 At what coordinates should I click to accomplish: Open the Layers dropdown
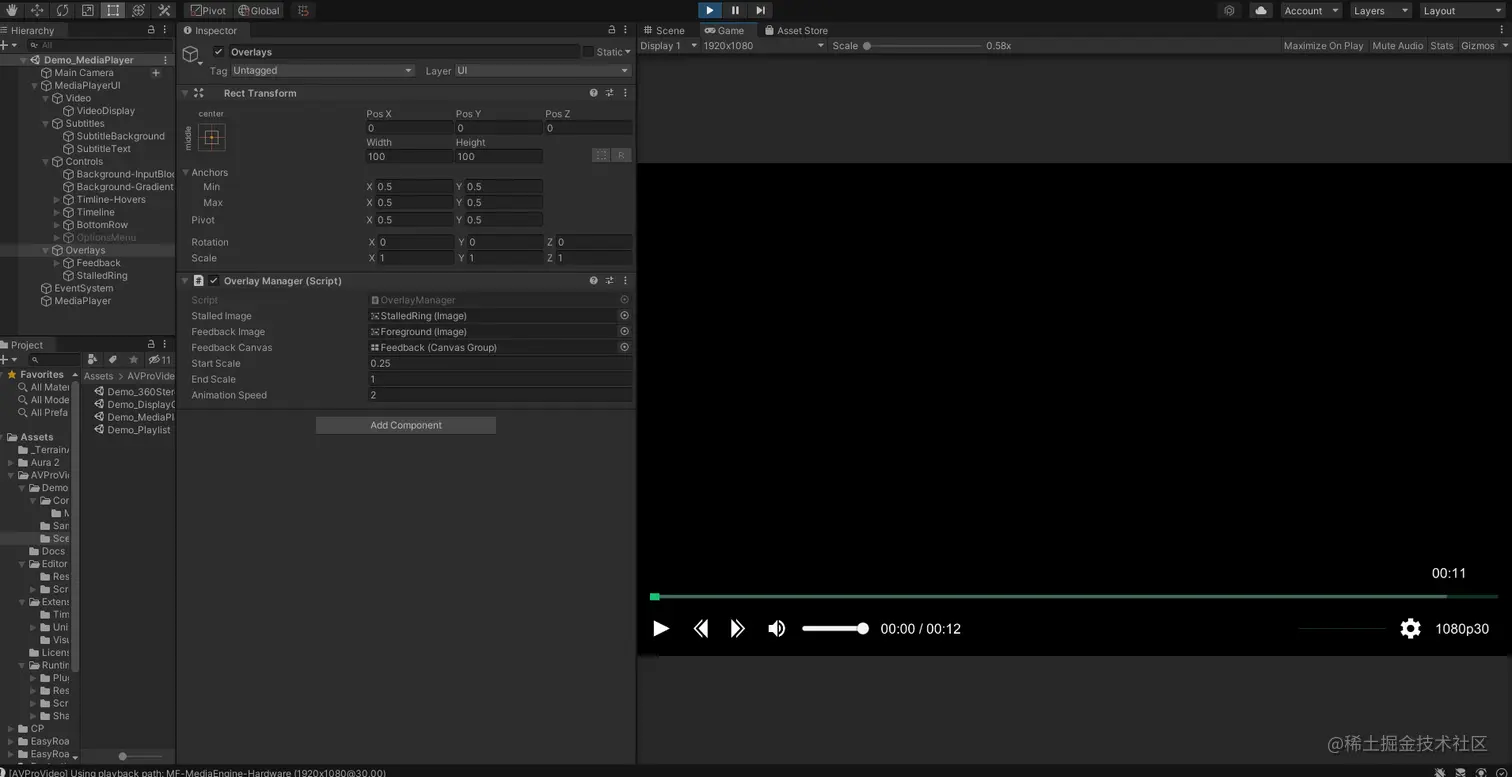coord(1380,10)
